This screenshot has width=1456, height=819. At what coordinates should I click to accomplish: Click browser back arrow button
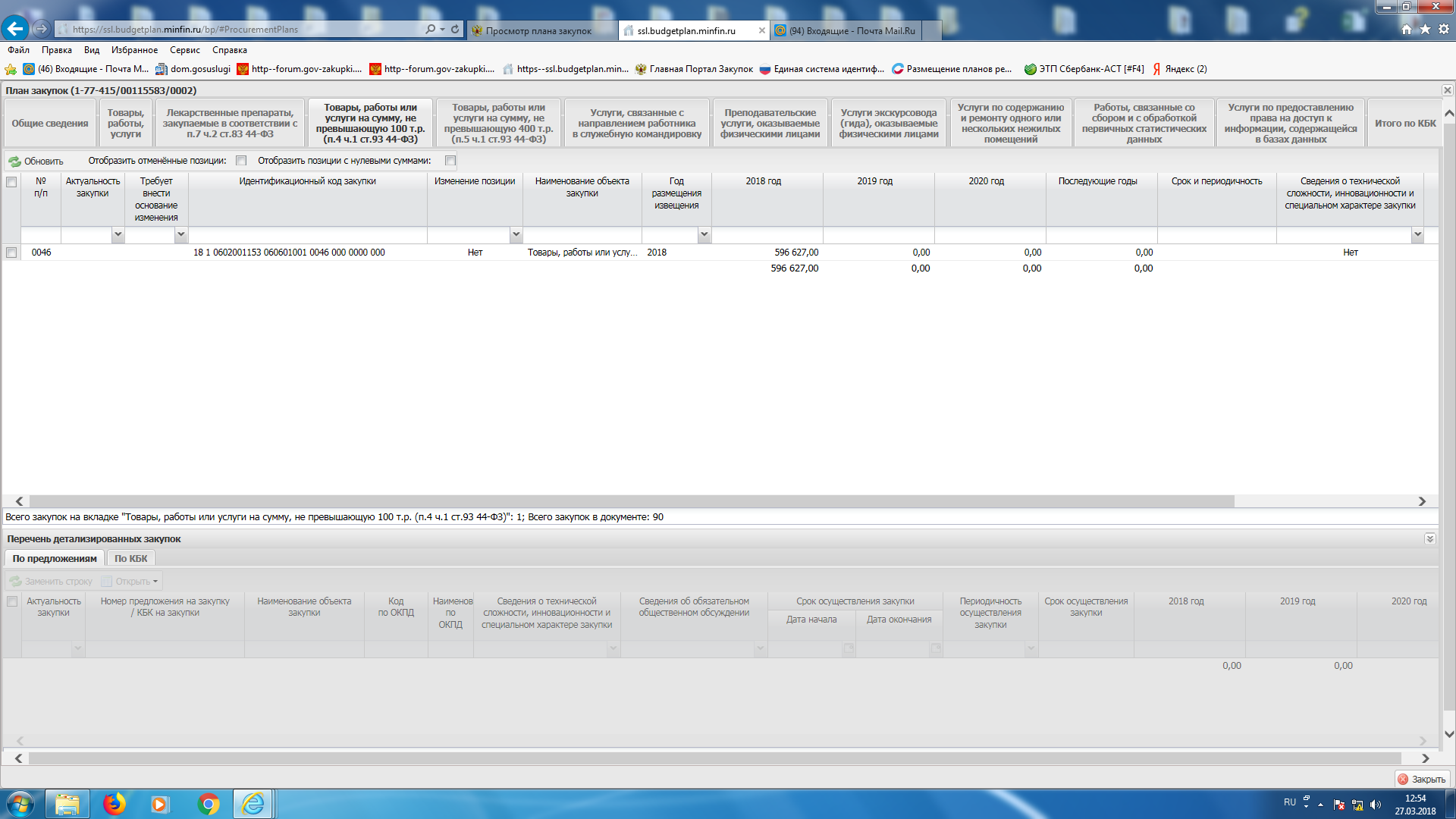click(x=15, y=29)
